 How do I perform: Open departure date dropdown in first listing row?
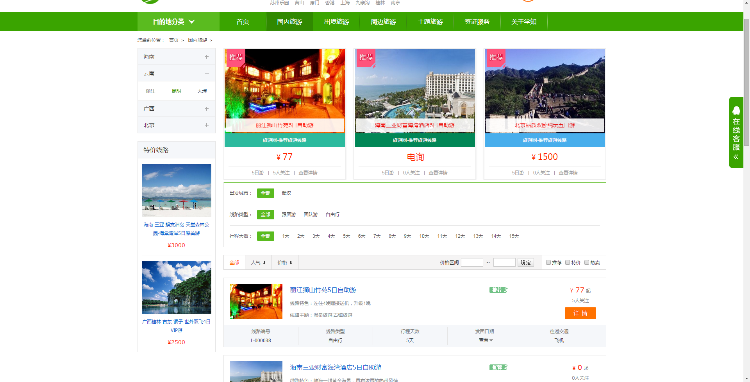coord(485,340)
